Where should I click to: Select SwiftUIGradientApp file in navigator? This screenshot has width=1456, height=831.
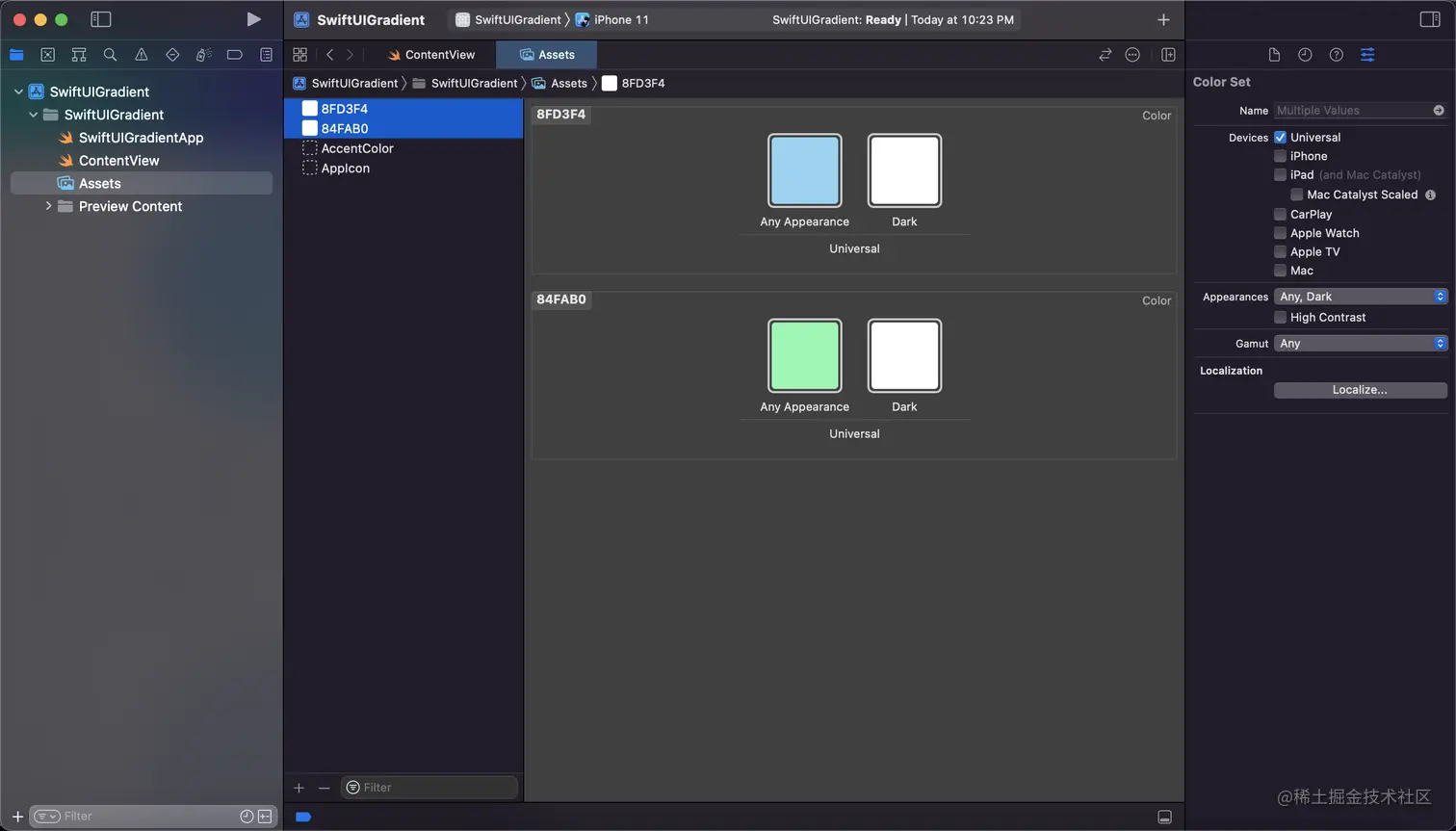[x=141, y=138]
